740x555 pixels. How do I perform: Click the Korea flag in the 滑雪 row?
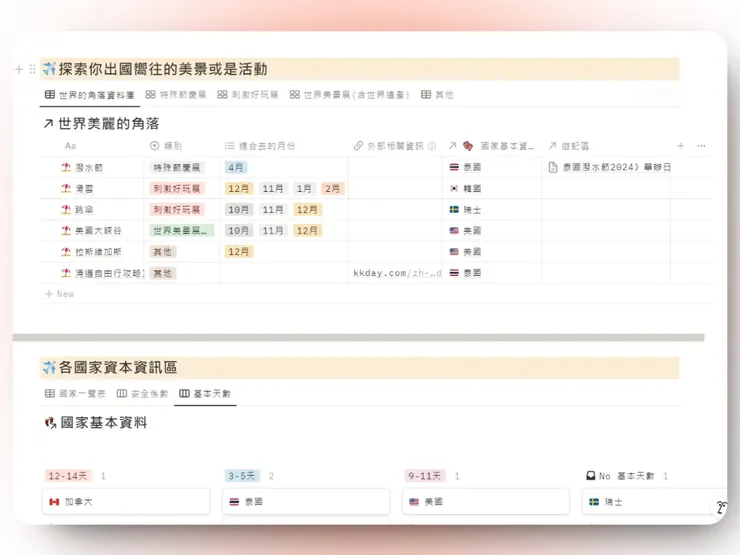coord(454,188)
